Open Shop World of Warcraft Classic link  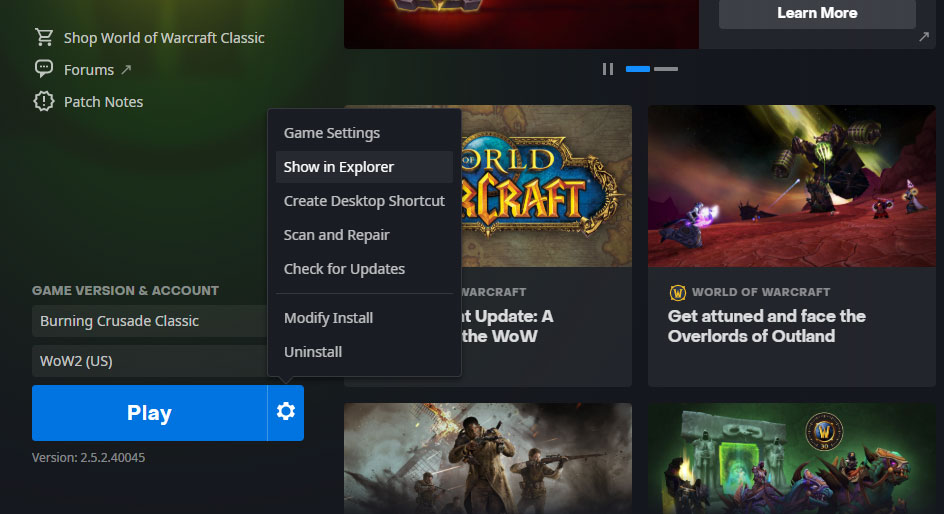(x=164, y=38)
